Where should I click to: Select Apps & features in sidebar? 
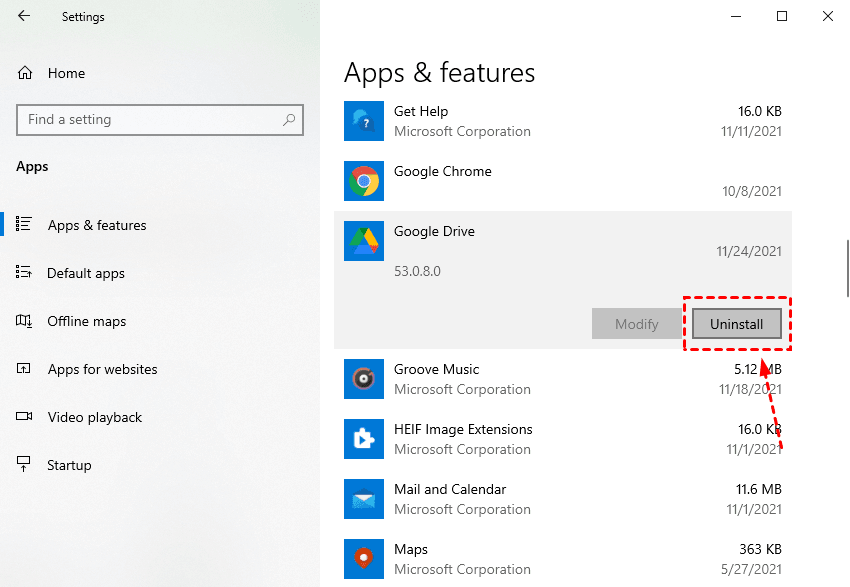(x=97, y=225)
